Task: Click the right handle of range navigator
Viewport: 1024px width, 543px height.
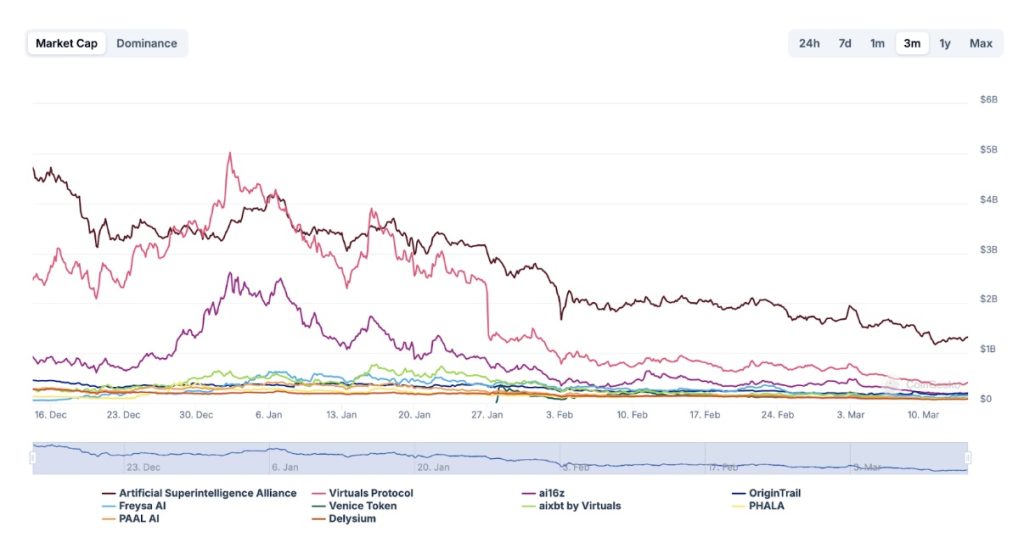Action: 968,458
